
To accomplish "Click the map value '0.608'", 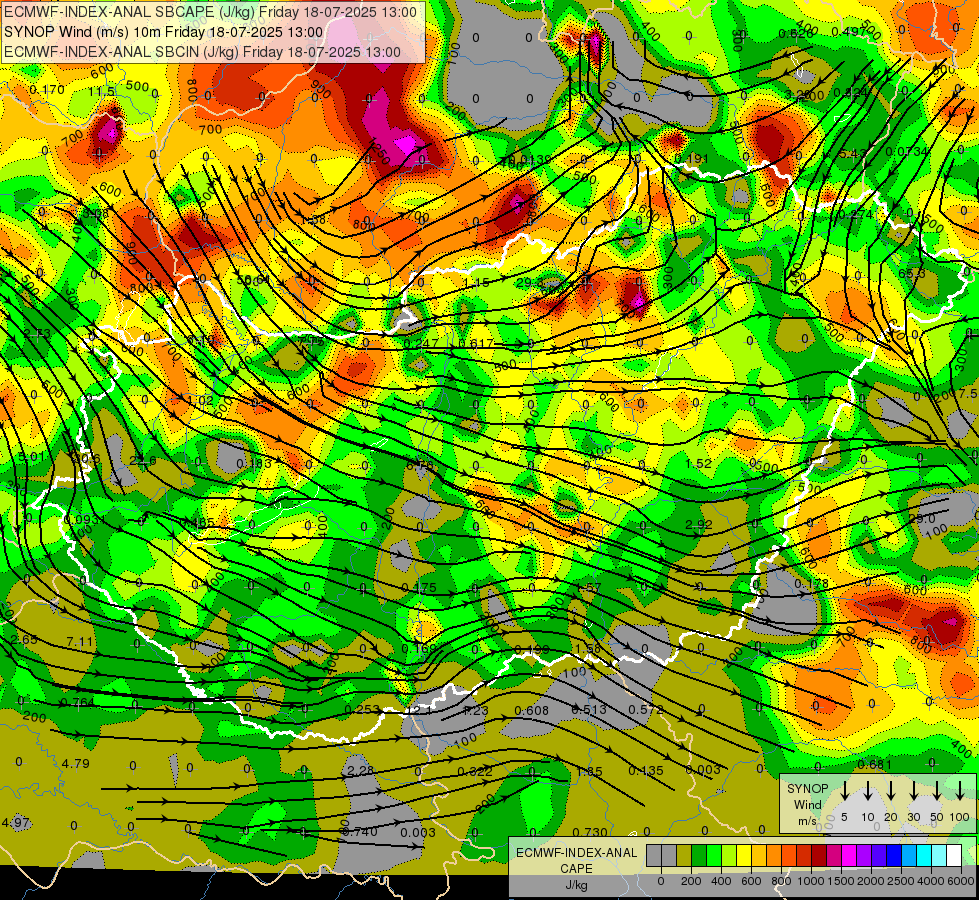I will click(531, 710).
